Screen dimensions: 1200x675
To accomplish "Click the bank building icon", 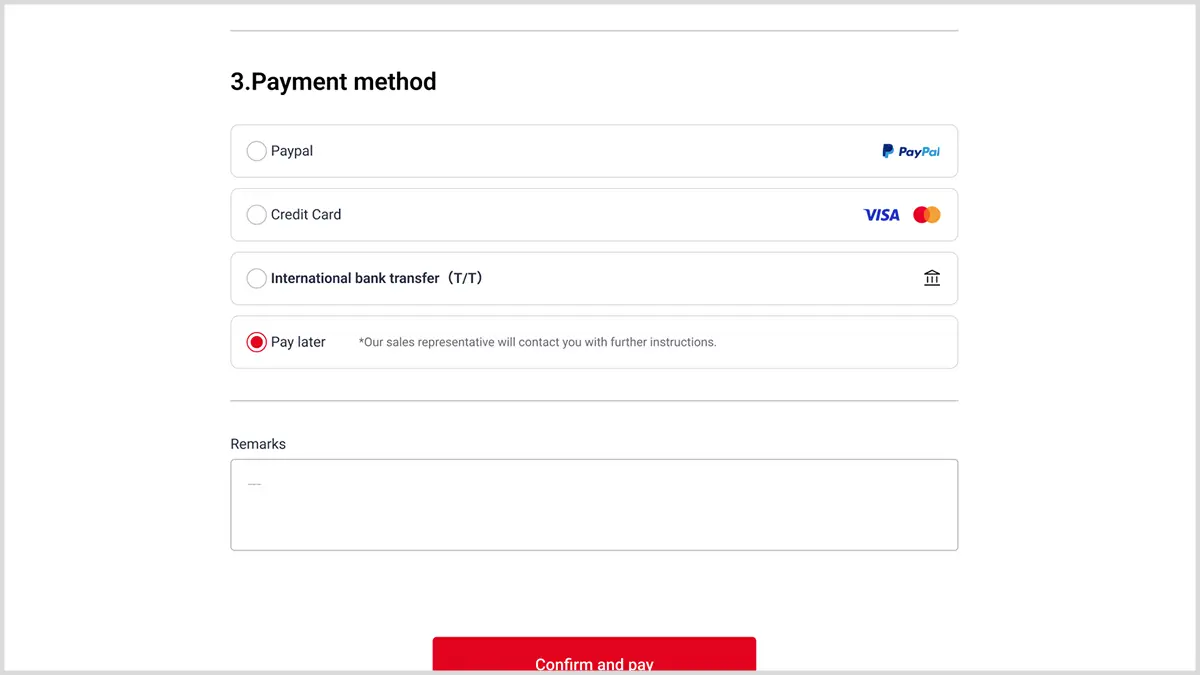I will pos(932,278).
